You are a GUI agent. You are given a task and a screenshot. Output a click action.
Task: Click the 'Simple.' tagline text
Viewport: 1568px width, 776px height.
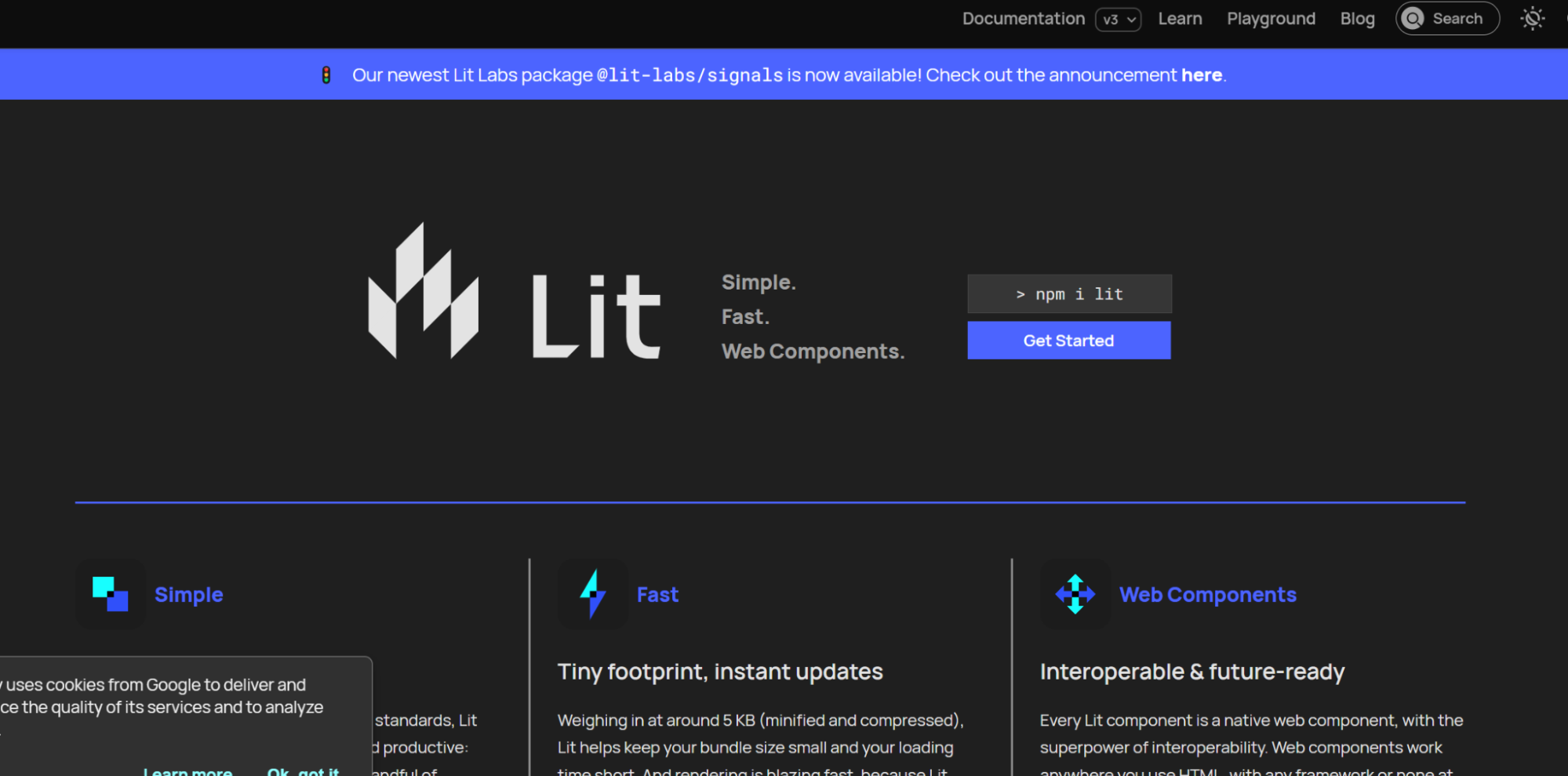[759, 282]
